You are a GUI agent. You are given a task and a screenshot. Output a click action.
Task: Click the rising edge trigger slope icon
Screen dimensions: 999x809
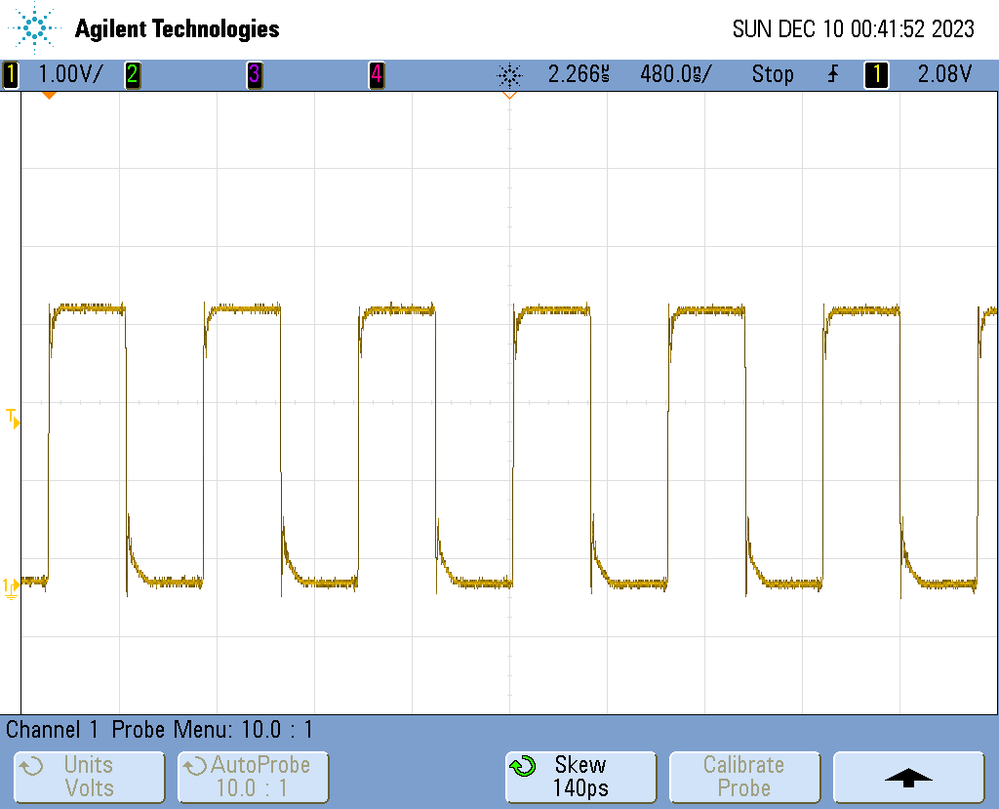(833, 75)
